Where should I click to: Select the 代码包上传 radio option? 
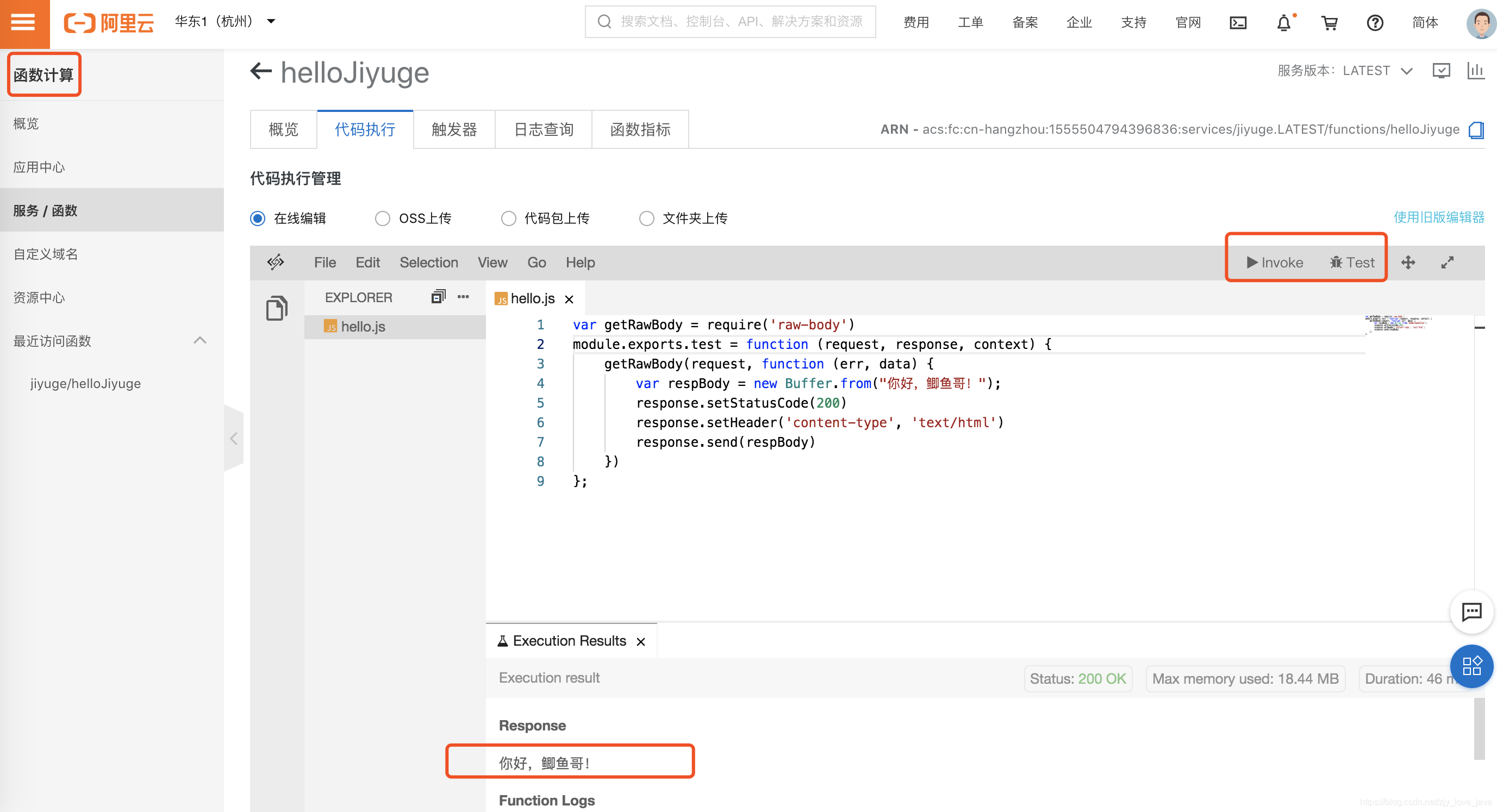508,218
